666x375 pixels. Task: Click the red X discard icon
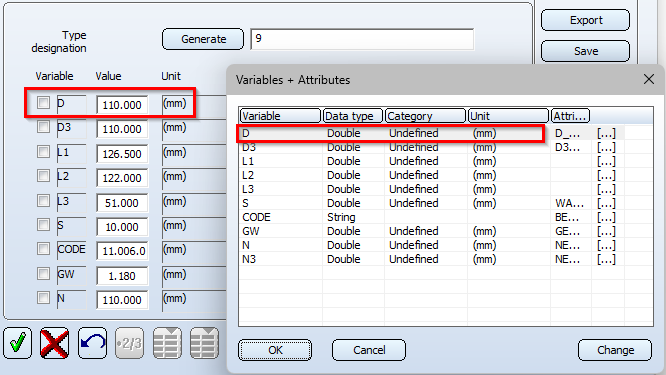(55, 343)
